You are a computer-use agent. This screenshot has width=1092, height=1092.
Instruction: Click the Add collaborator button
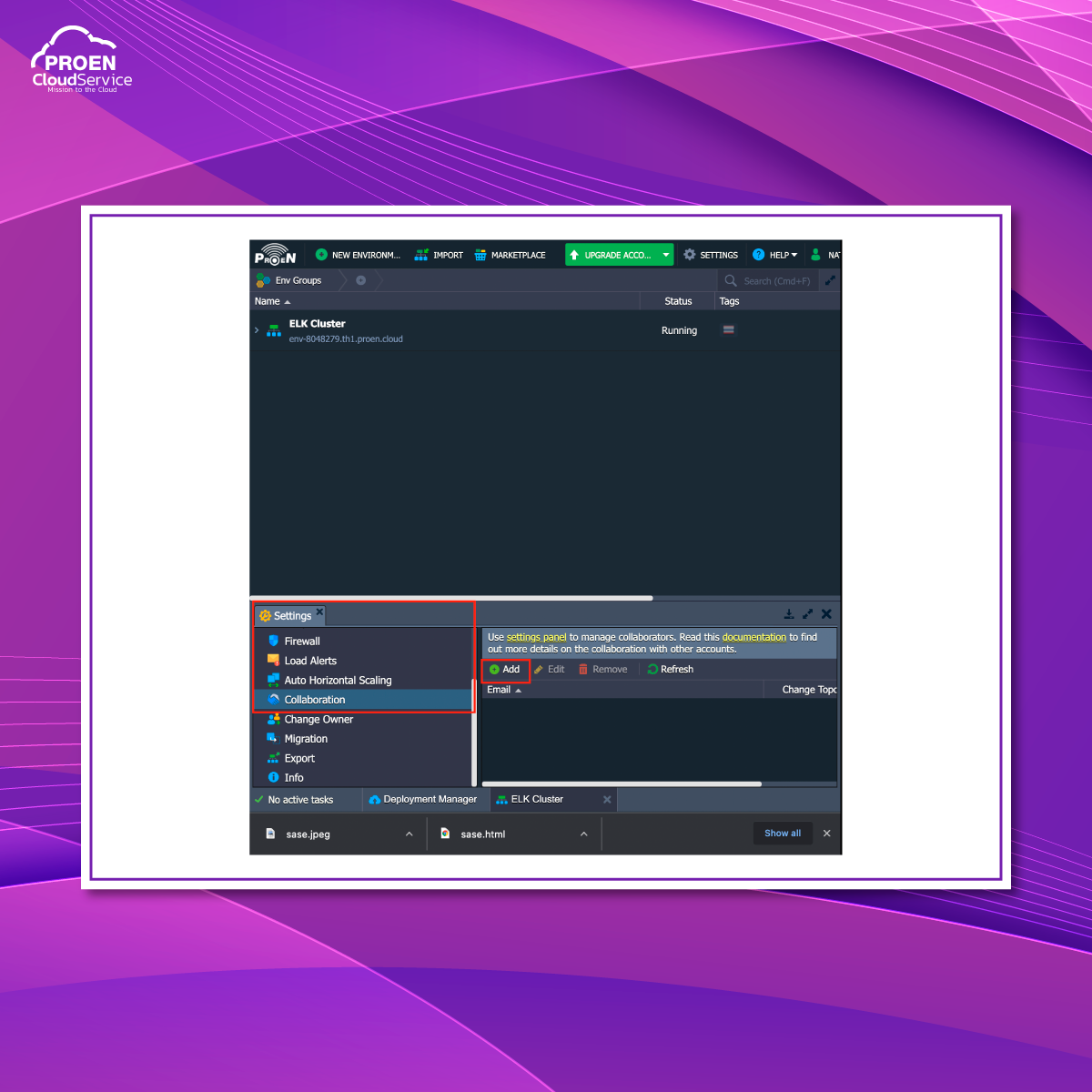505,669
